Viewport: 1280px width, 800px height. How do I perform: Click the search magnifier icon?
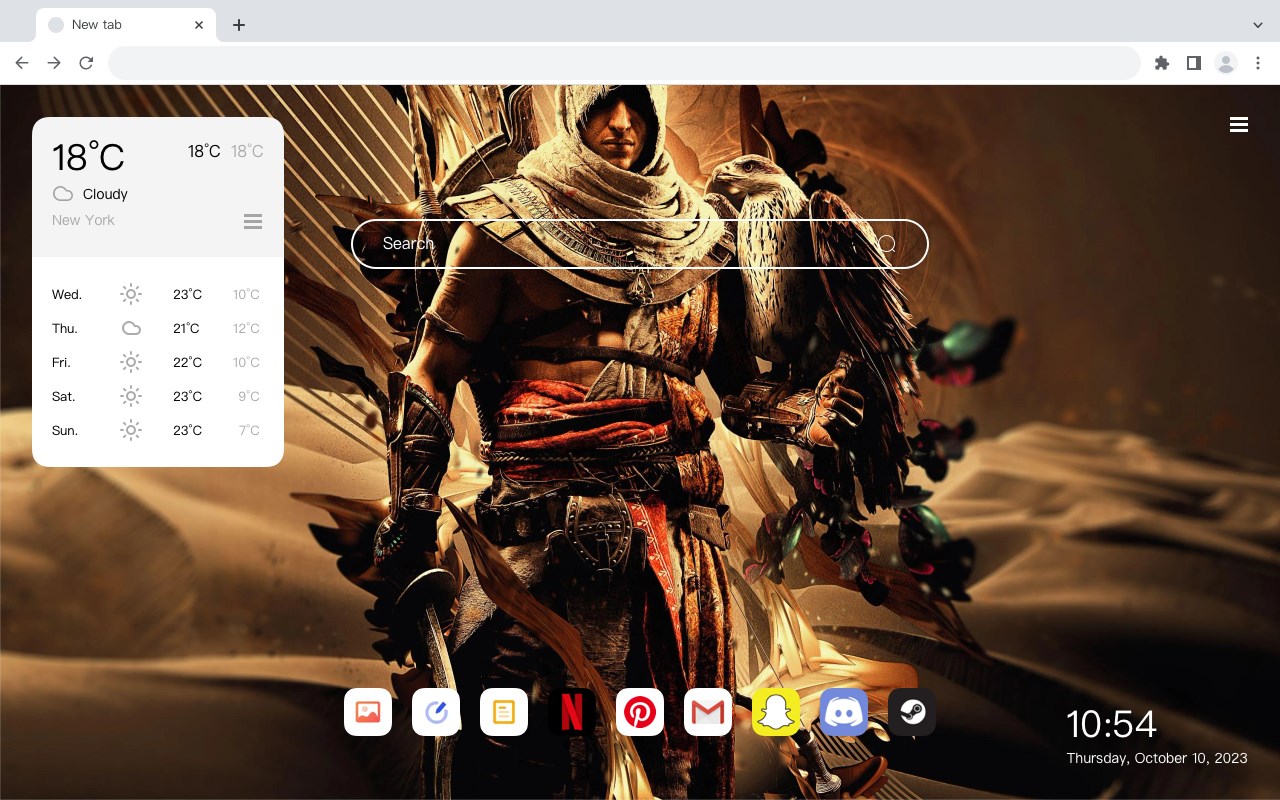pyautogui.click(x=887, y=244)
